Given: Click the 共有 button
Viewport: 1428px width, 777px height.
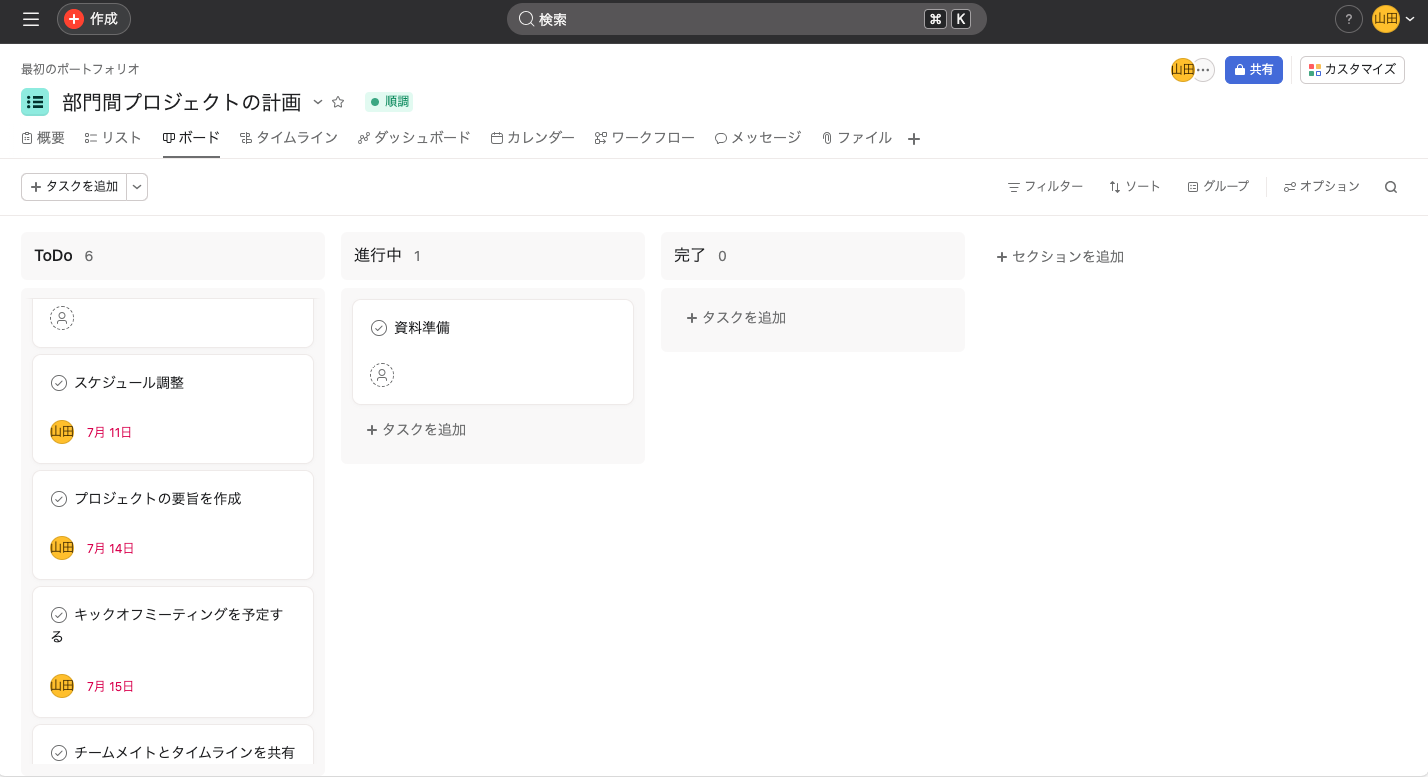Looking at the screenshot, I should (x=1253, y=69).
